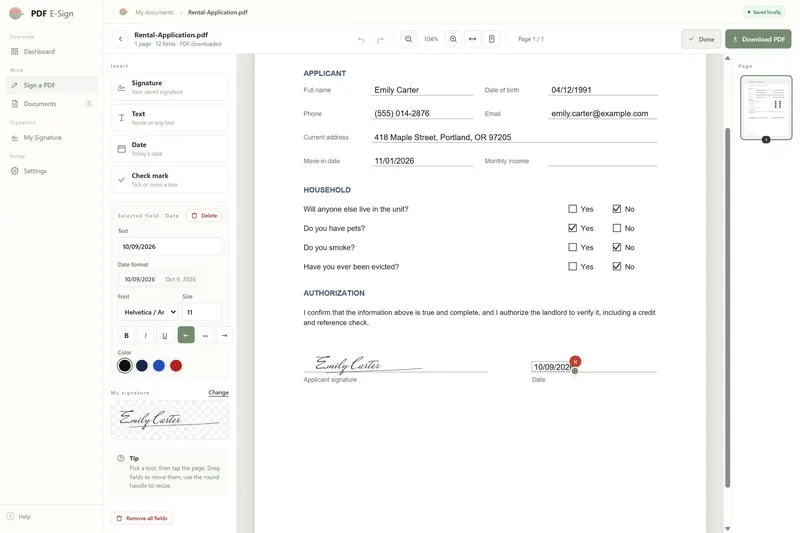
Task: Click the Saved locally status badge
Action: (764, 12)
